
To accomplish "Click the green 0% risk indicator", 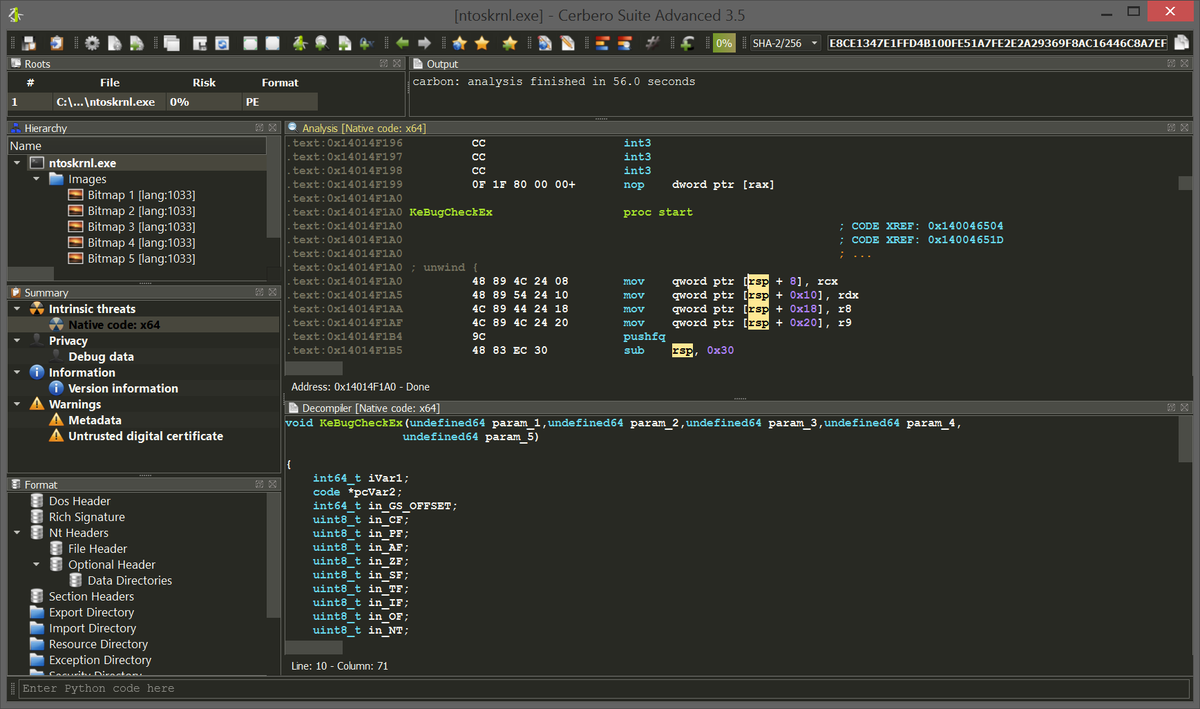I will (723, 43).
